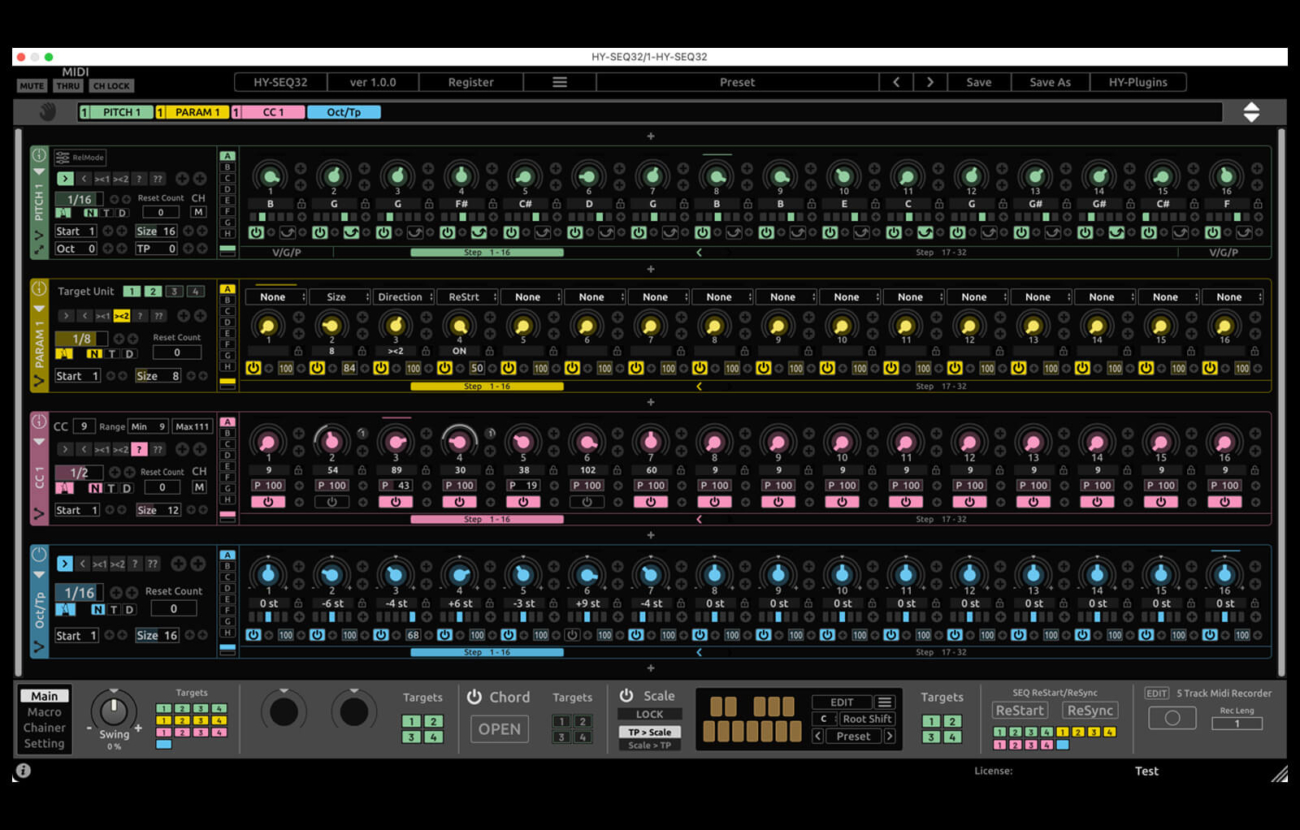This screenshot has height=830, width=1300.
Task: Set PITCH 1 play direction to forward arrow
Action: coord(64,179)
